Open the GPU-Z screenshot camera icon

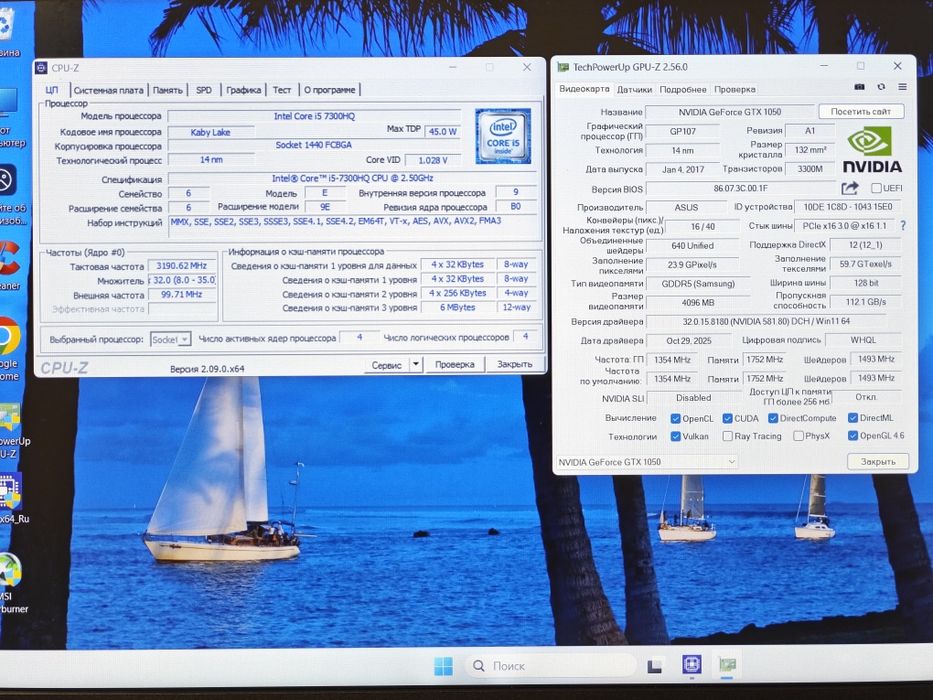click(x=859, y=87)
